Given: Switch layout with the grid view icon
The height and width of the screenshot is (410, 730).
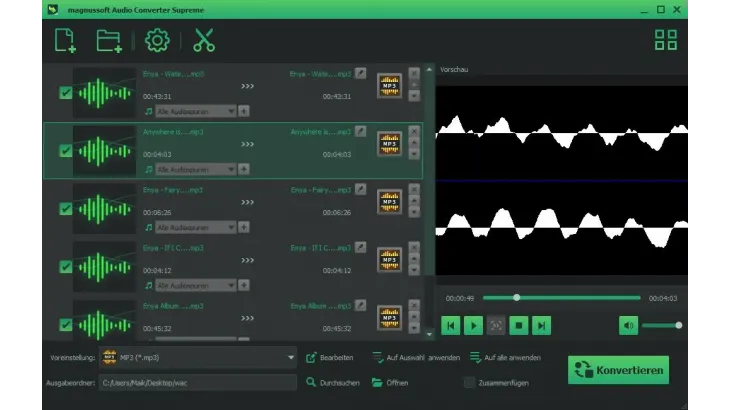Looking at the screenshot, I should (x=665, y=41).
